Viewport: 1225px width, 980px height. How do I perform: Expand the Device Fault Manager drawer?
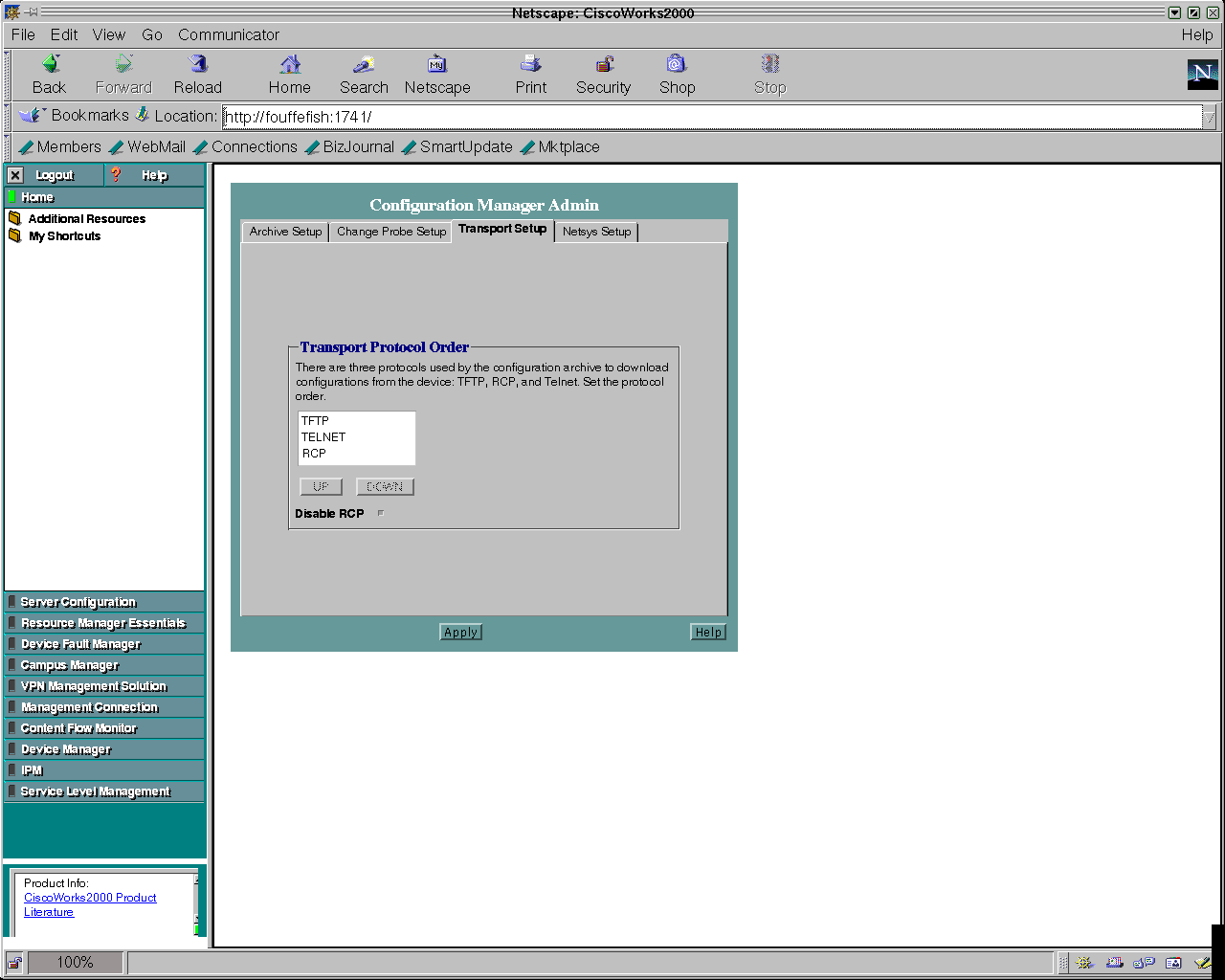[104, 644]
